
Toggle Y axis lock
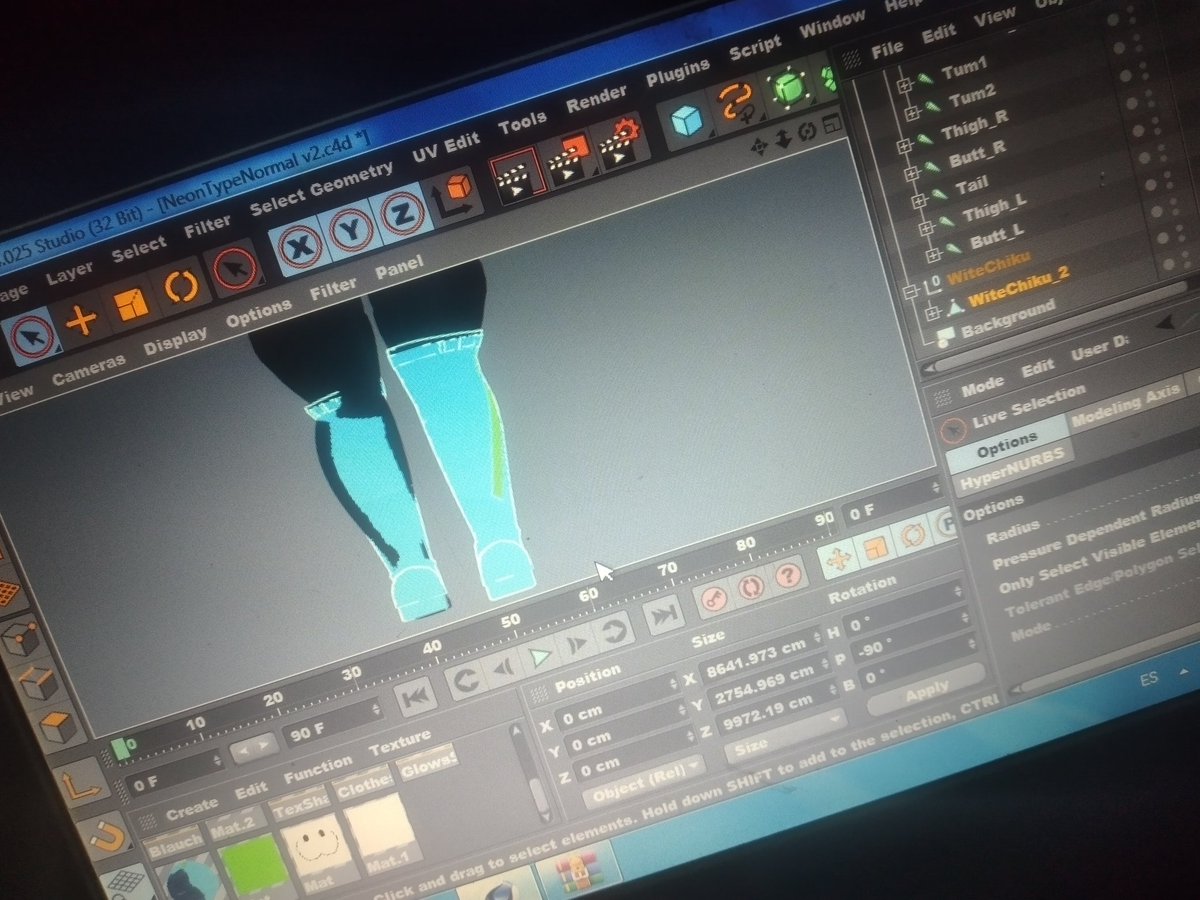click(351, 228)
